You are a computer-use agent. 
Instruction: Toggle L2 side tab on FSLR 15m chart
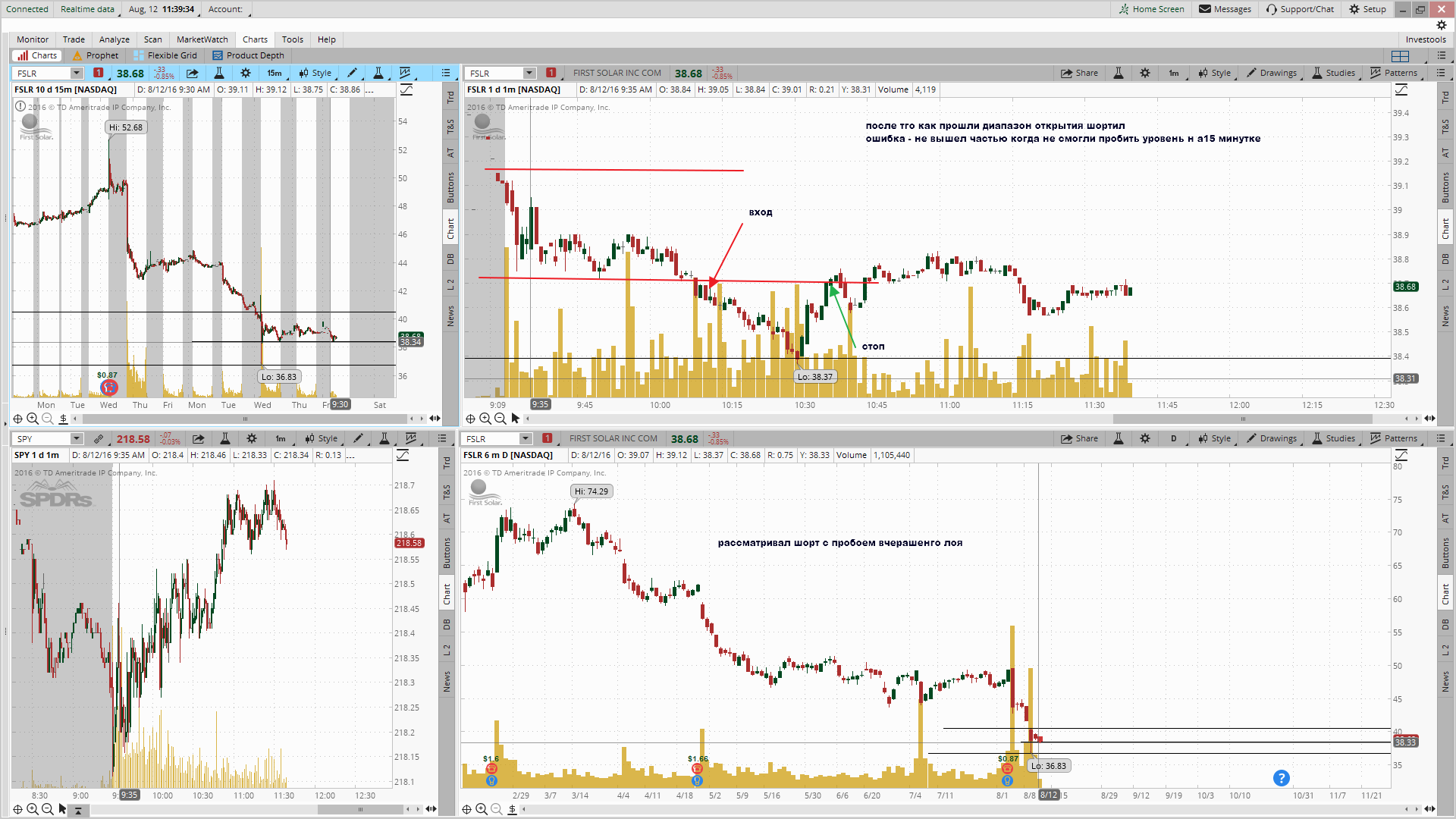click(x=450, y=284)
